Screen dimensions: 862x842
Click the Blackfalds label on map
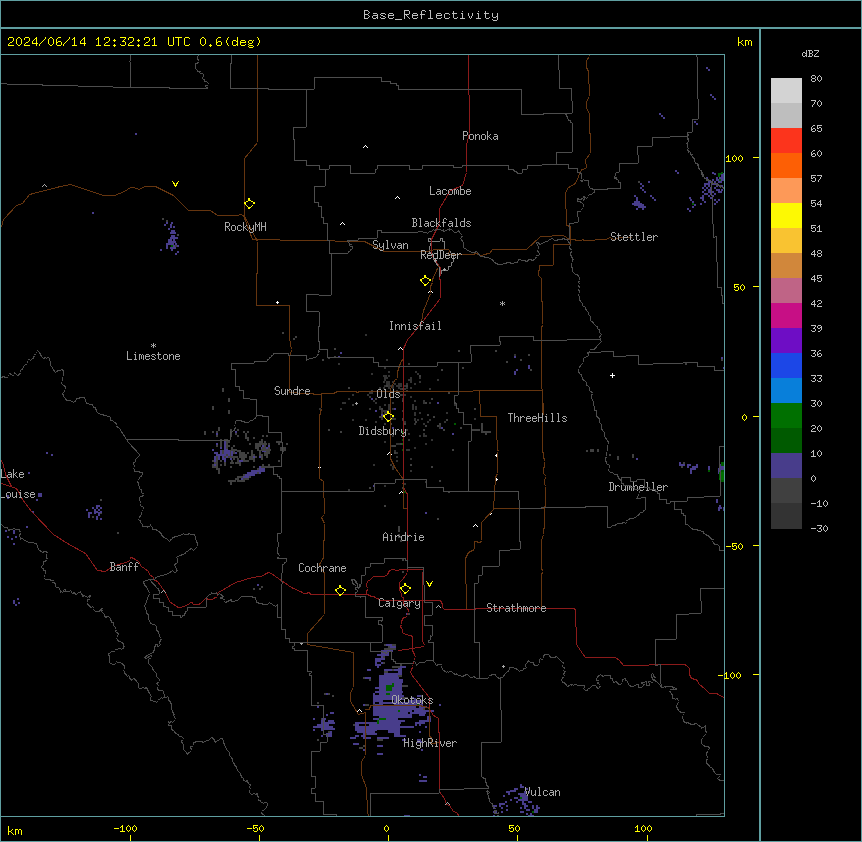point(441,223)
